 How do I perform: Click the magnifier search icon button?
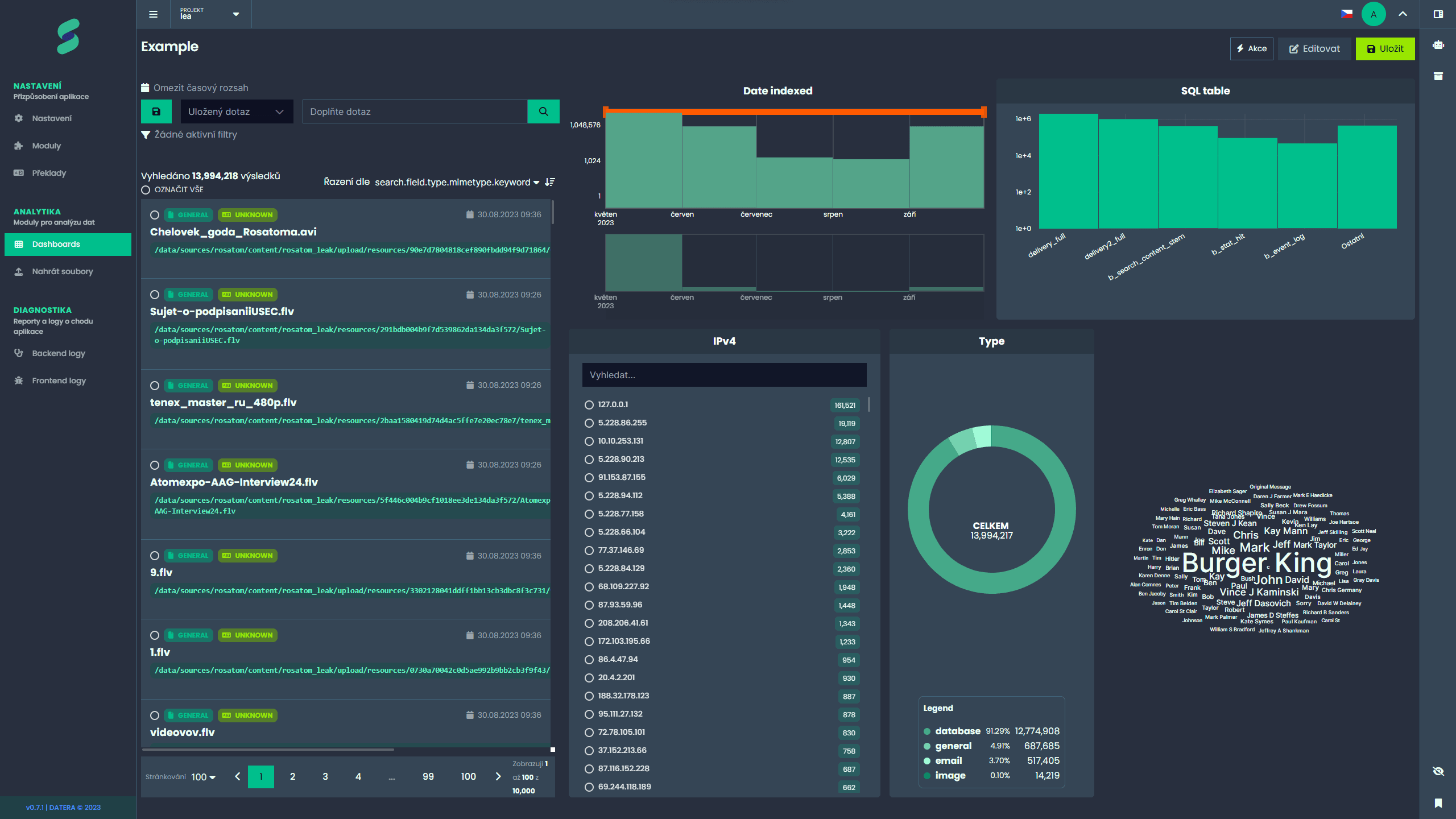543,111
